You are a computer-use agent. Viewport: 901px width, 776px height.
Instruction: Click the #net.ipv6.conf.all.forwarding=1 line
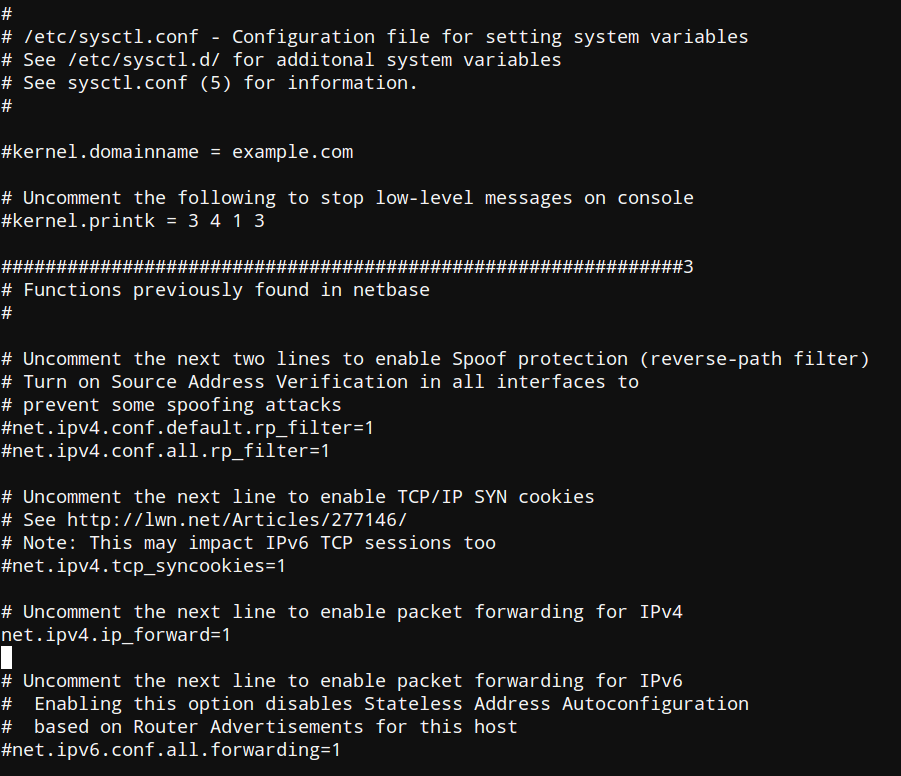[171, 750]
